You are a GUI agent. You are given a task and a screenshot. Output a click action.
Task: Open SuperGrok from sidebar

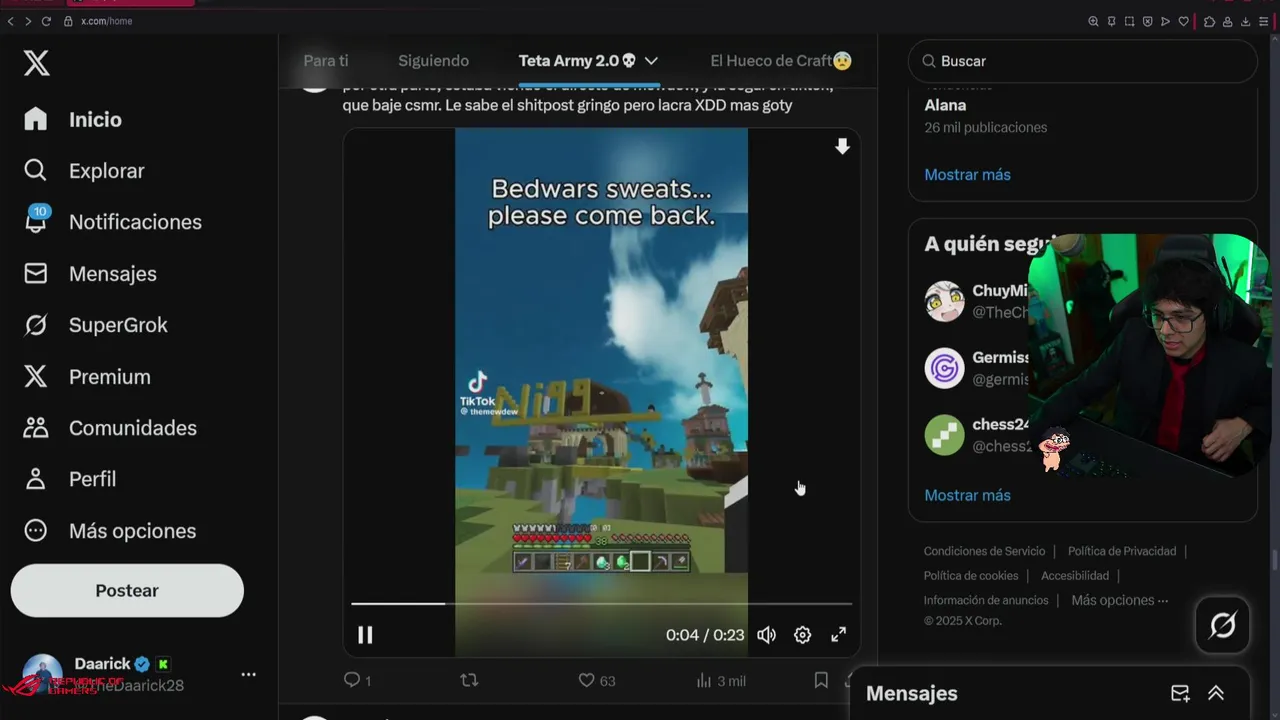[x=95, y=325]
